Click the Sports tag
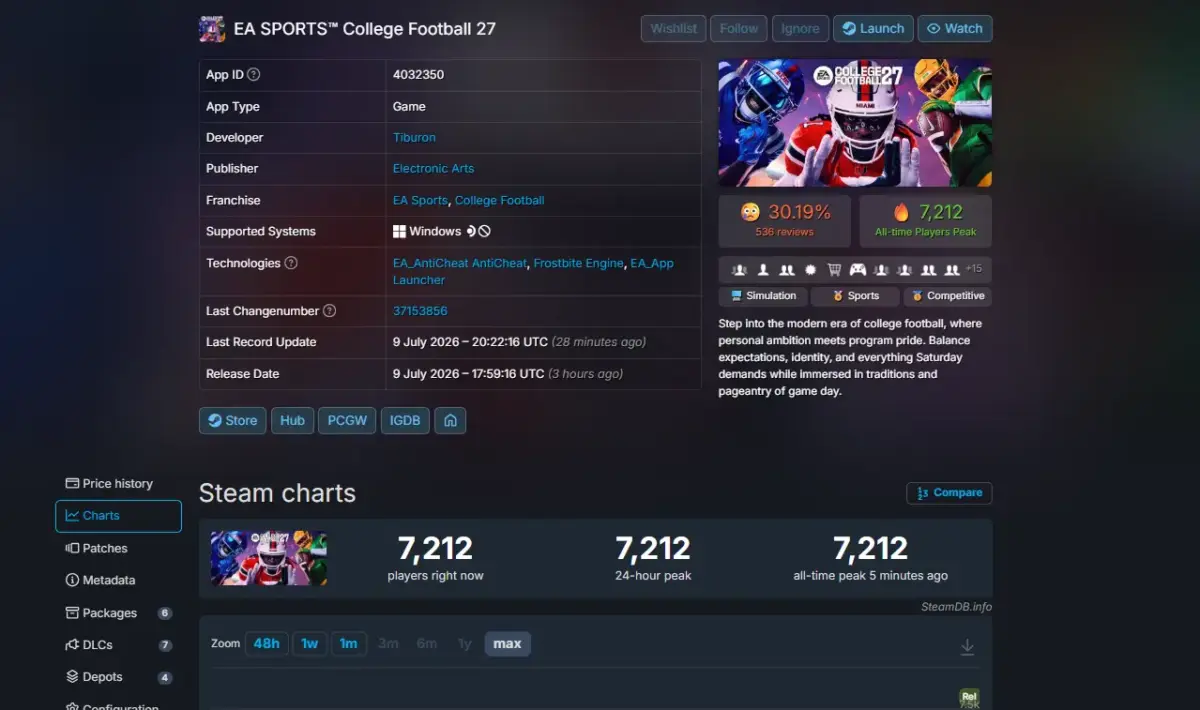 854,296
